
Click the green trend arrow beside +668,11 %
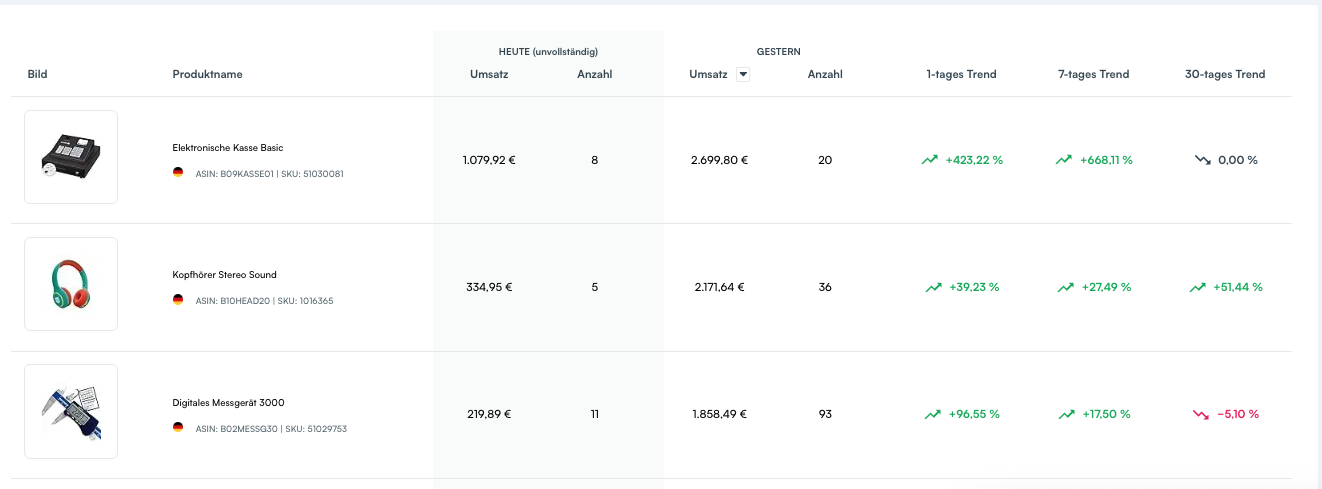coord(1064,160)
